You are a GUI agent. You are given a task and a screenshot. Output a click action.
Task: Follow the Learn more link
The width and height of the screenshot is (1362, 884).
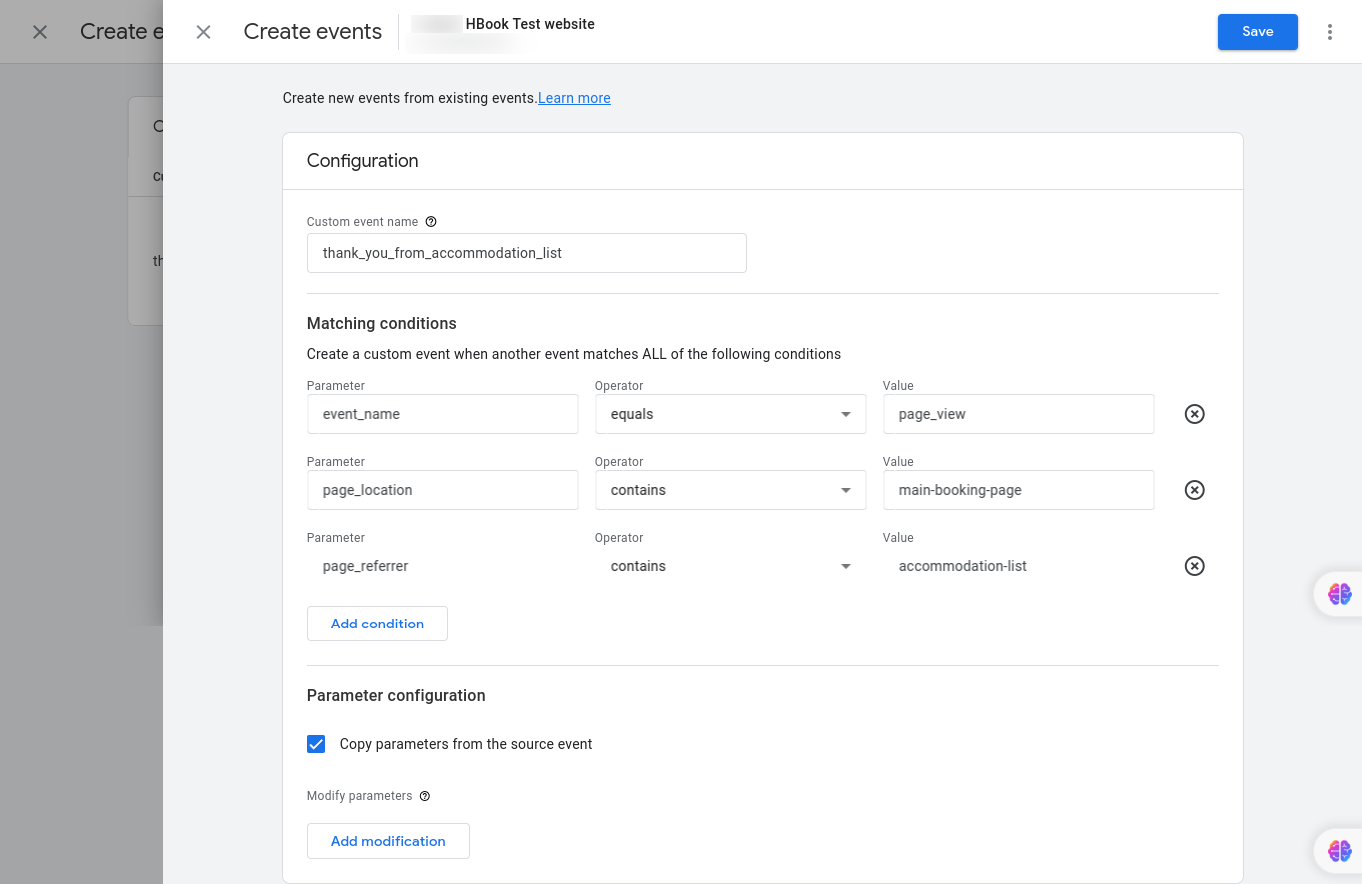point(574,98)
